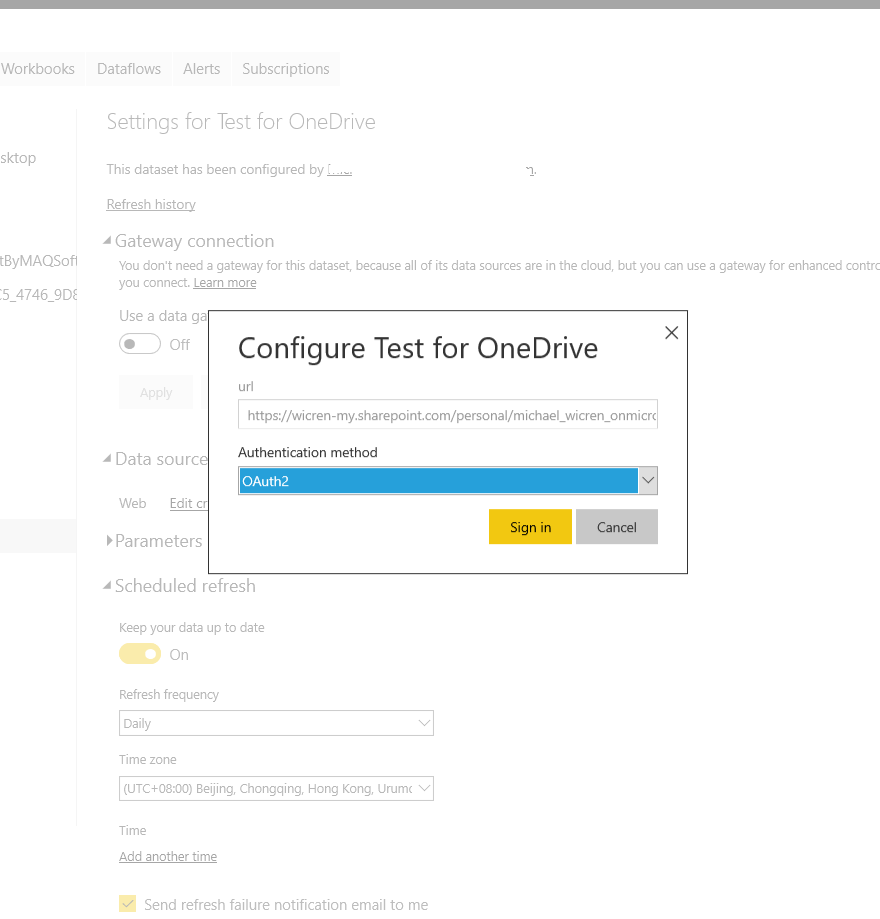The image size is (880, 919).
Task: Open the Refresh history link
Action: click(151, 205)
